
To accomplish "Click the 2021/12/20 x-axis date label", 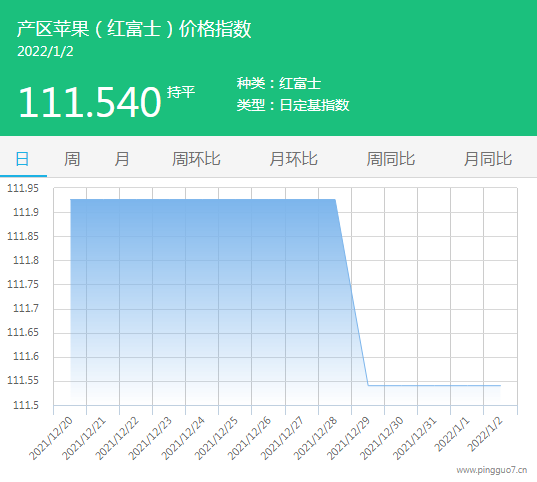I will [x=51, y=438].
